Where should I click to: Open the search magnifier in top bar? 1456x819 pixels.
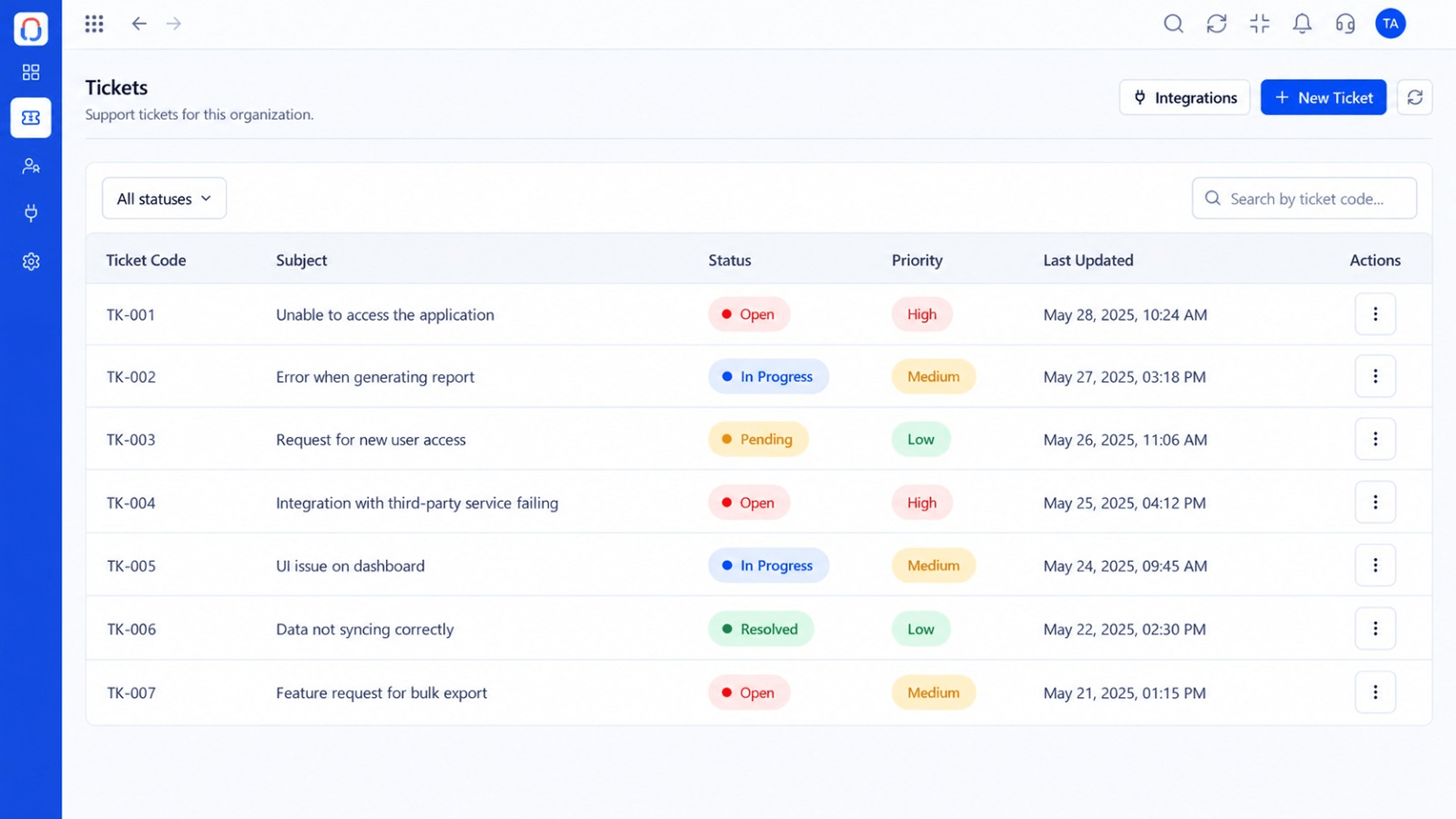tap(1173, 24)
